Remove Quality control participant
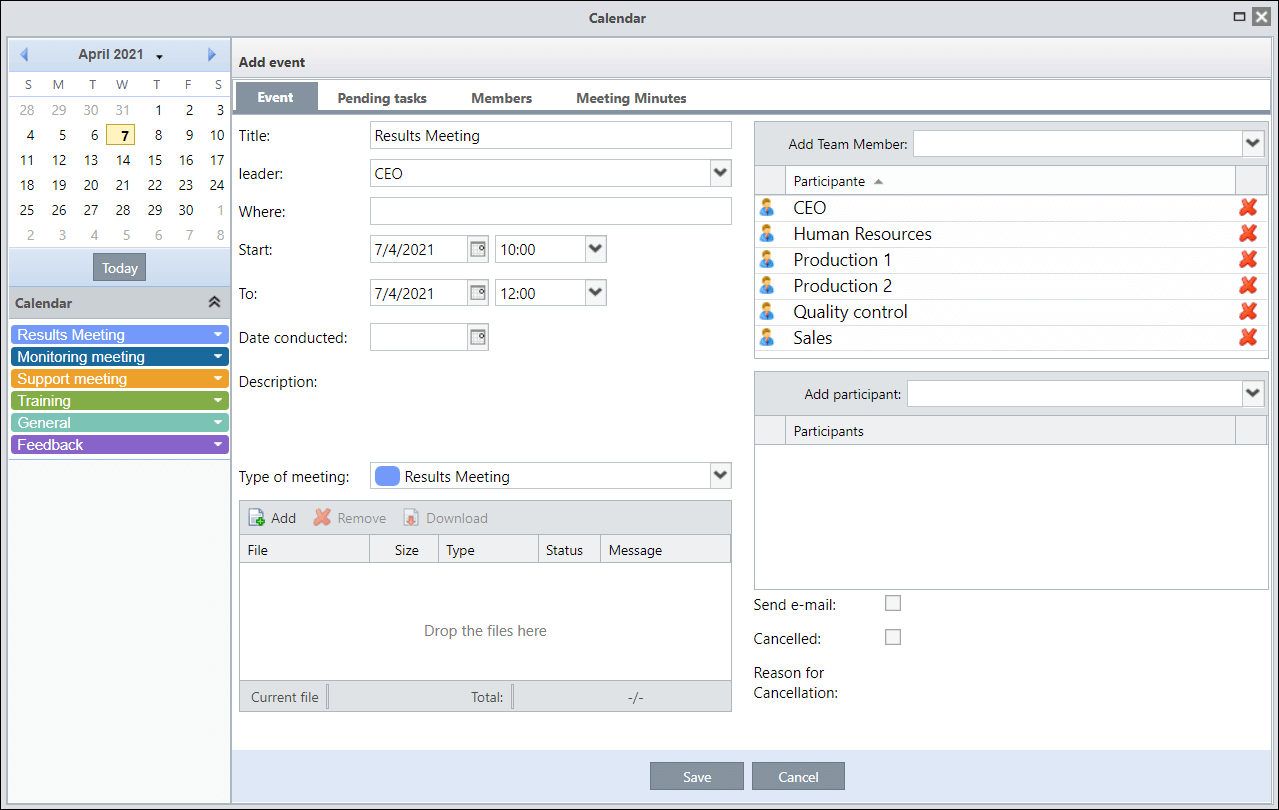Image resolution: width=1279 pixels, height=810 pixels. [1248, 312]
